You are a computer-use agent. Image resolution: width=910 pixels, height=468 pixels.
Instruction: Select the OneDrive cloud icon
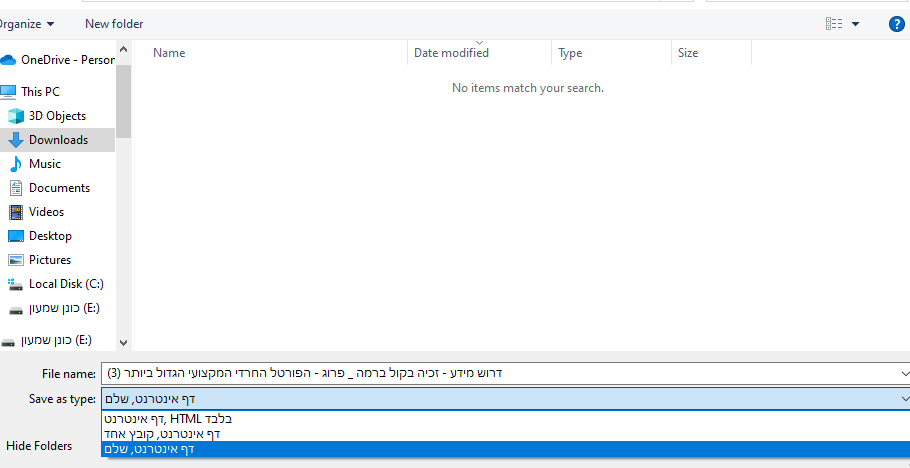coord(9,60)
